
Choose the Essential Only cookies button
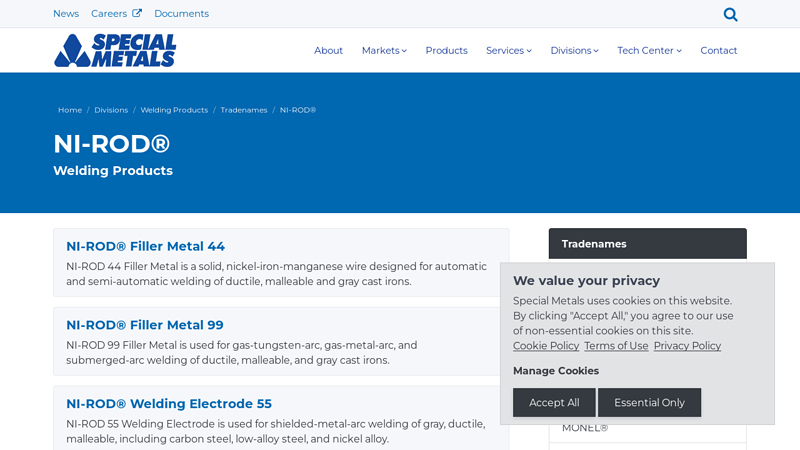(649, 403)
